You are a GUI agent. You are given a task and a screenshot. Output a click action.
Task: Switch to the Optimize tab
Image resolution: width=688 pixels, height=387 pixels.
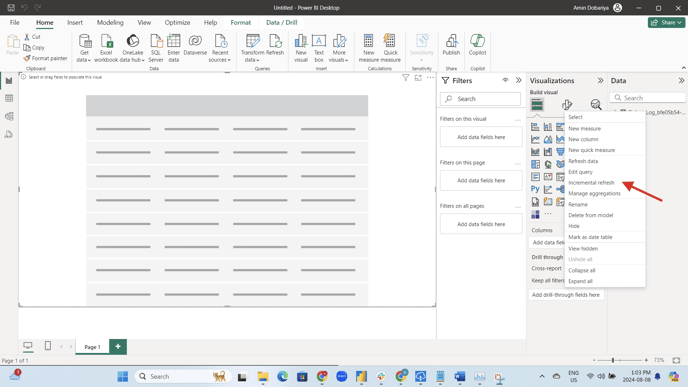pos(177,22)
